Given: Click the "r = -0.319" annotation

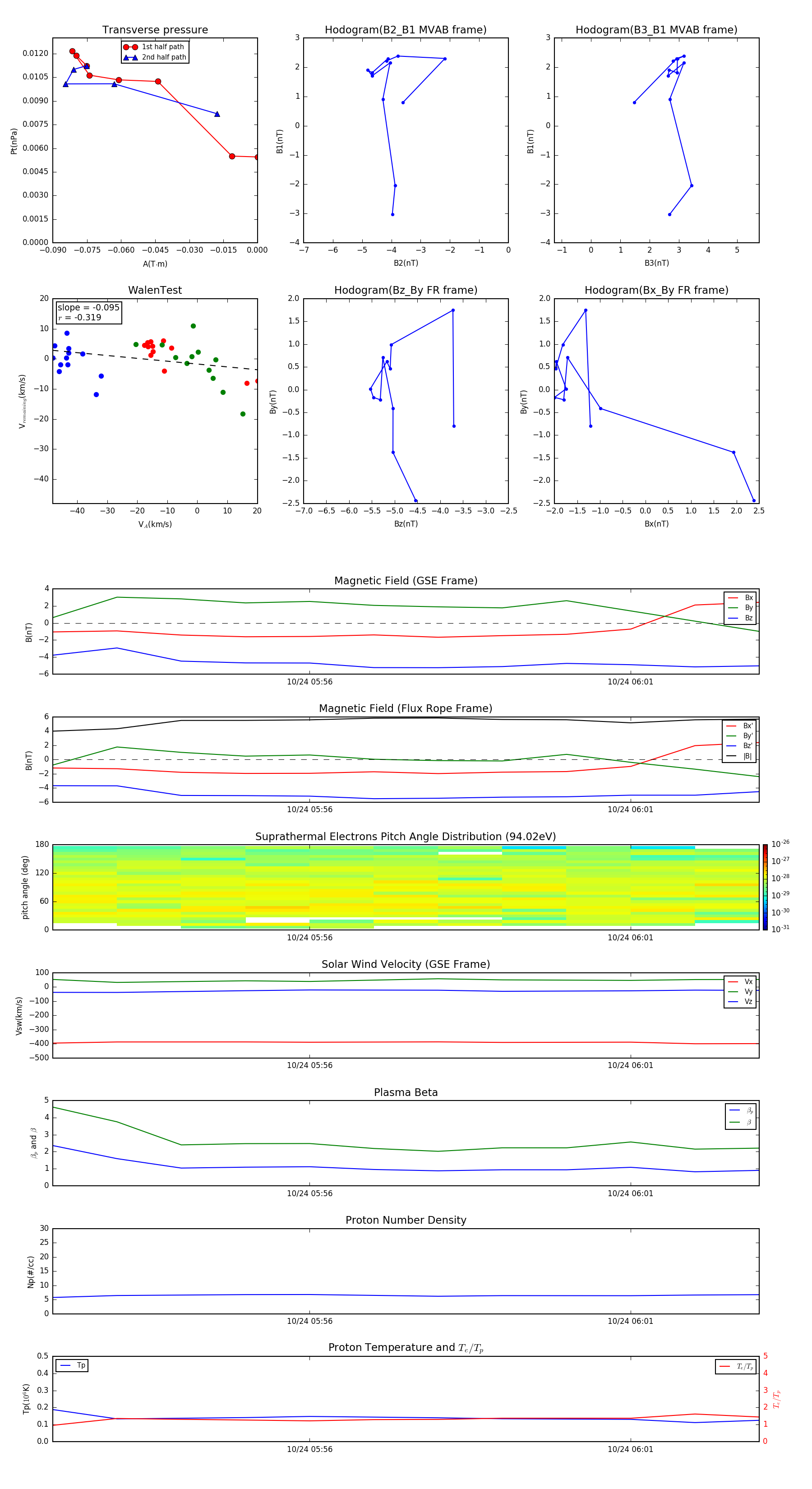Looking at the screenshot, I should 80,317.
